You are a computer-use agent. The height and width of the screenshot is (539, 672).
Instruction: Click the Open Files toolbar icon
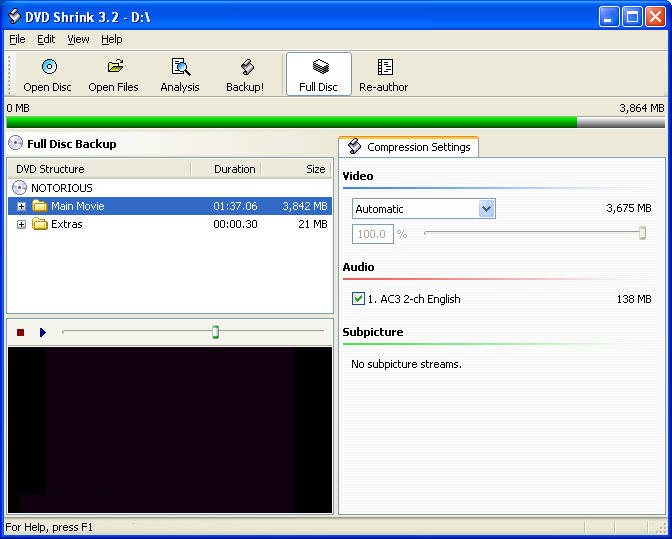coord(115,66)
